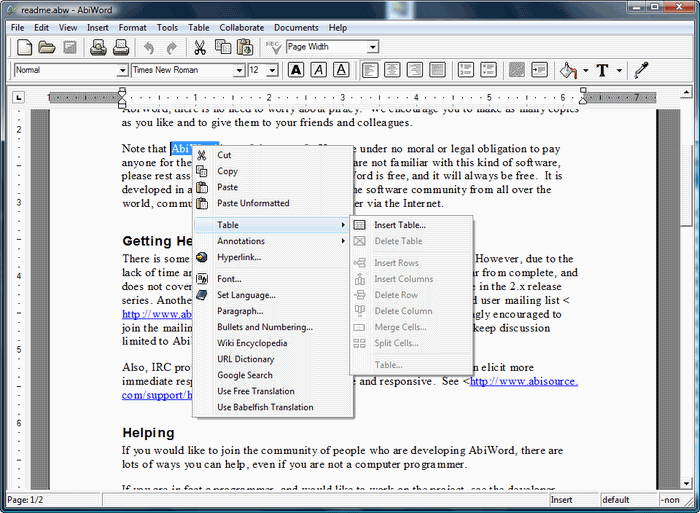Copy the selection using the toolbar copy icon
Viewport: 700px width, 513px height.
coord(223,47)
